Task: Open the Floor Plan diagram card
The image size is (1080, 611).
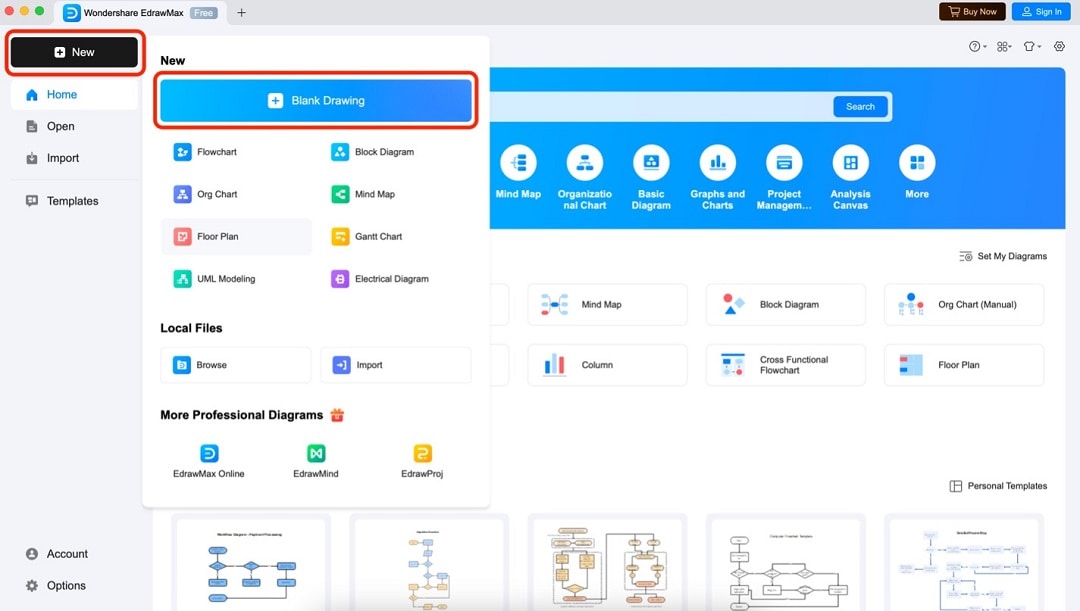Action: [964, 365]
